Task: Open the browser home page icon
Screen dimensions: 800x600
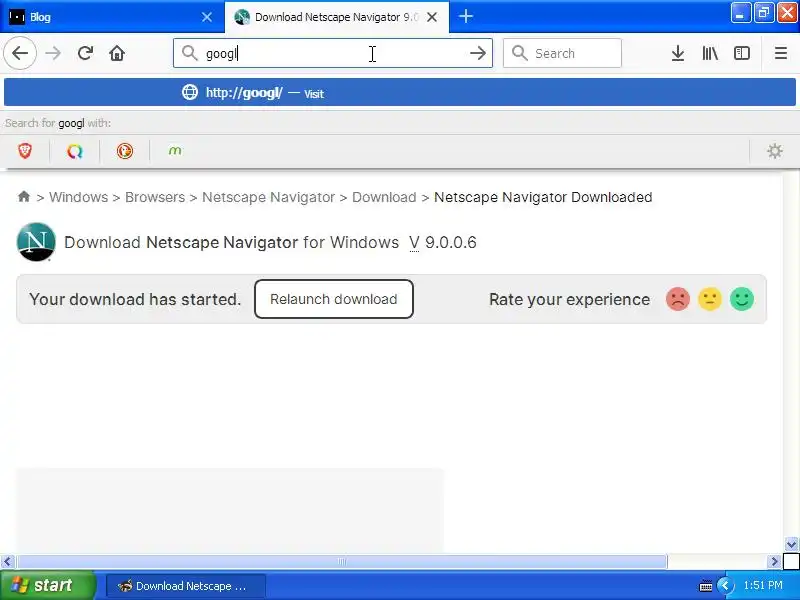Action: click(117, 53)
